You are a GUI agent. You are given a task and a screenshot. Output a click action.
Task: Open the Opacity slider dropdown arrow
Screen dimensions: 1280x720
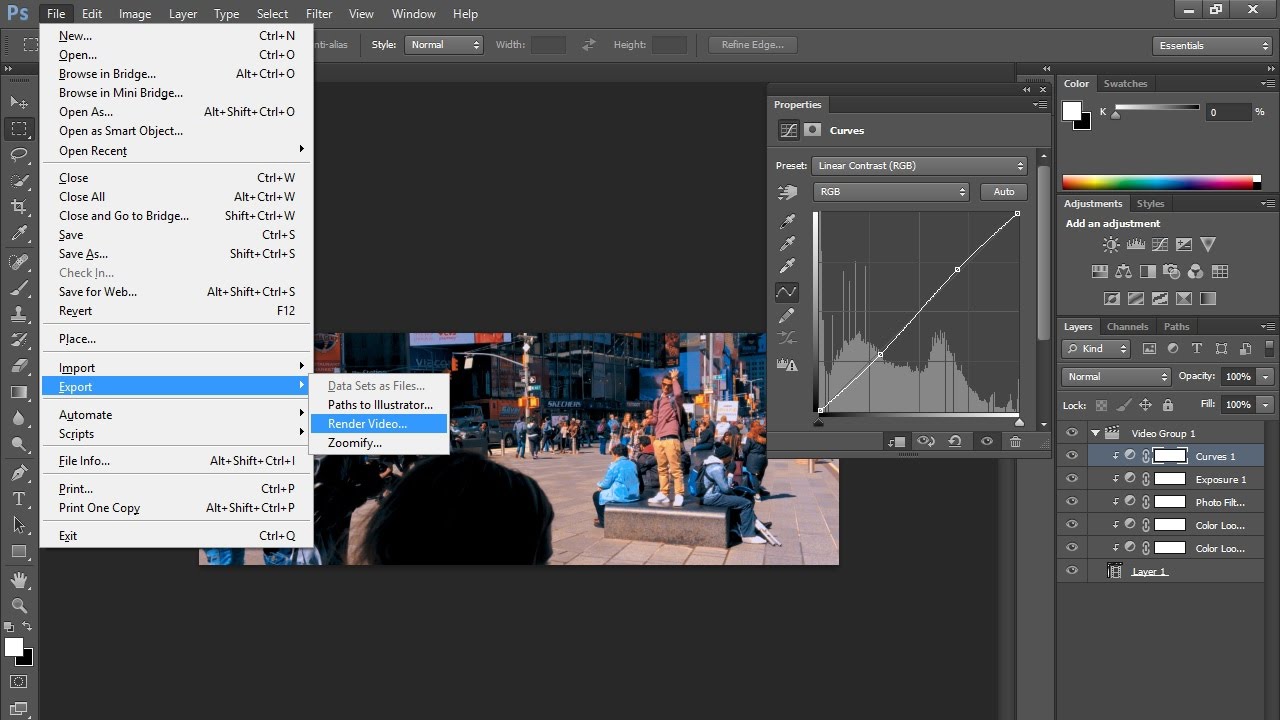[1266, 377]
